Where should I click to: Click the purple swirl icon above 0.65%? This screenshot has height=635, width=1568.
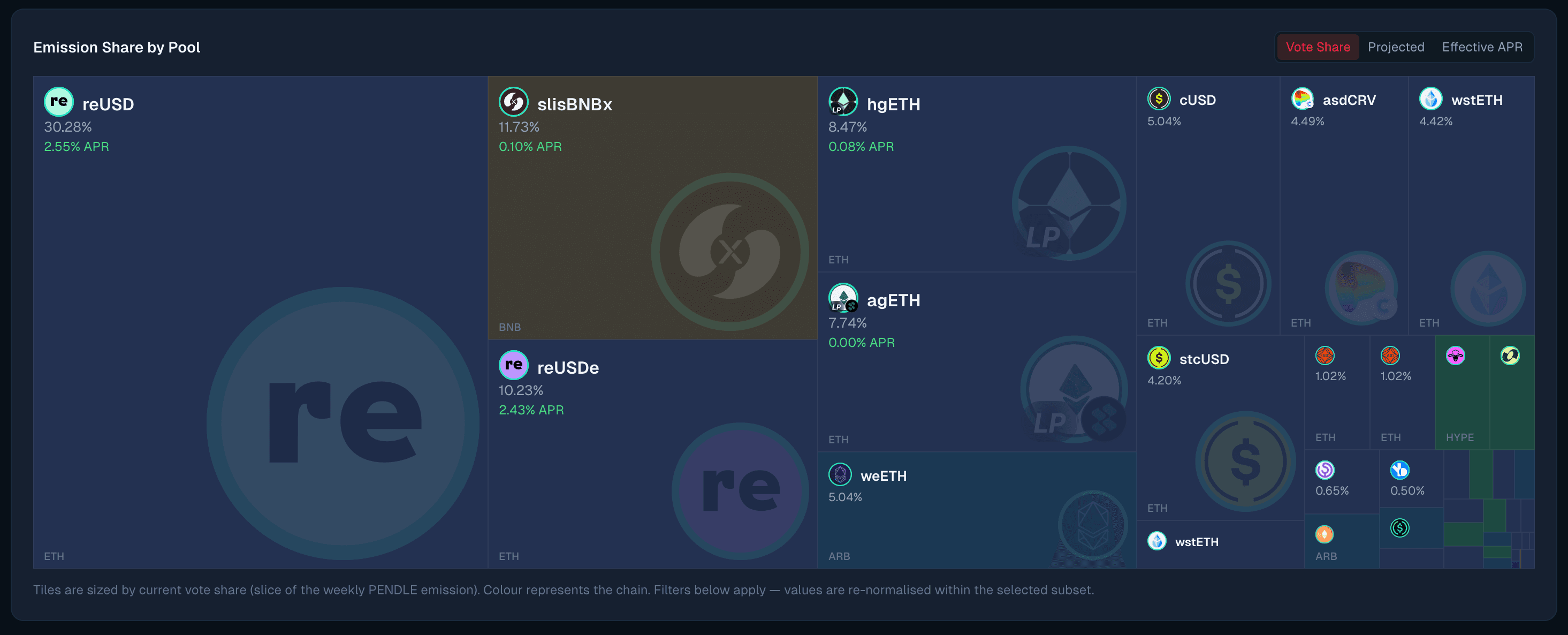coord(1325,470)
